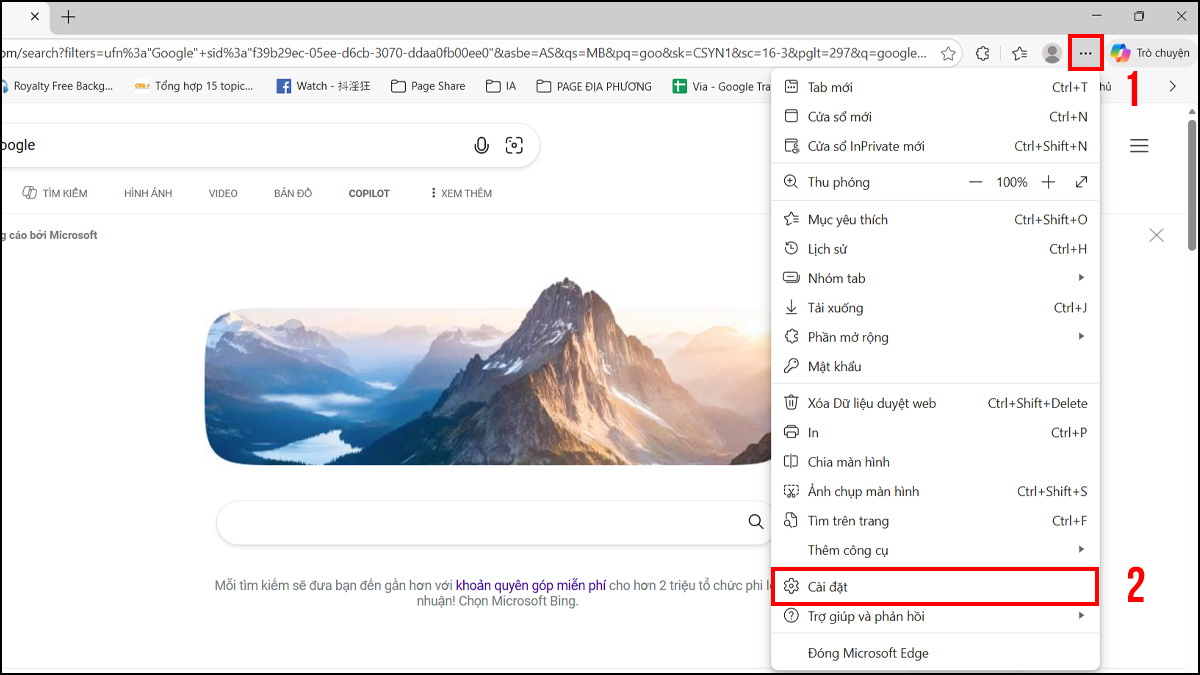Viewport: 1200px width, 675px height.
Task: Switch to the VIDEO tab on Bing
Action: 222,193
